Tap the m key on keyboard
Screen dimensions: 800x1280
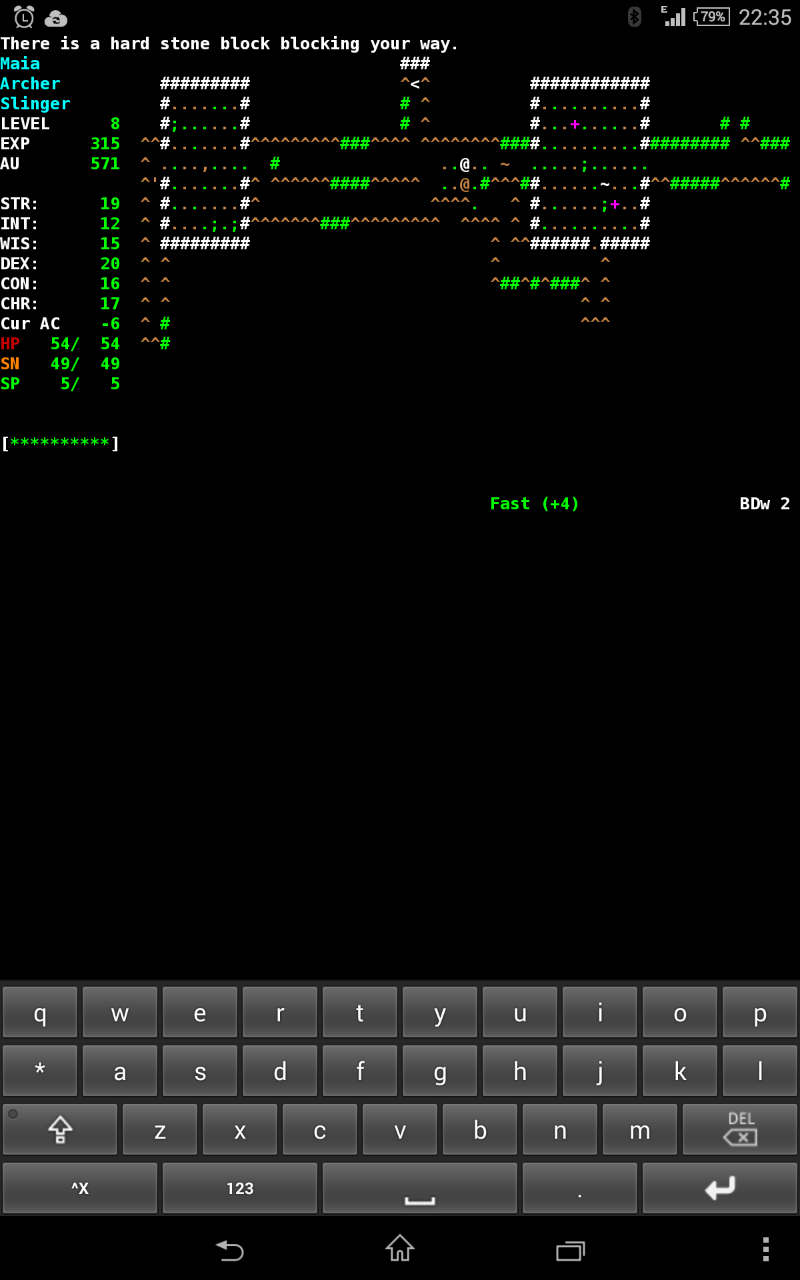point(640,1130)
